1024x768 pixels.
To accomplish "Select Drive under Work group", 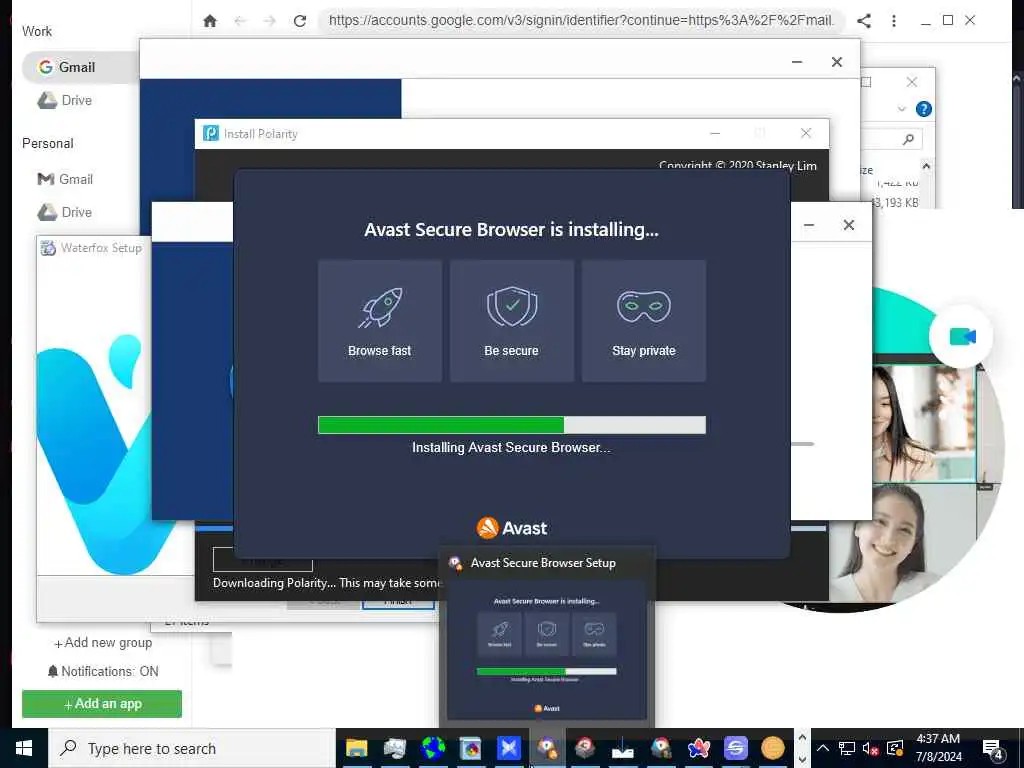I will (65, 101).
